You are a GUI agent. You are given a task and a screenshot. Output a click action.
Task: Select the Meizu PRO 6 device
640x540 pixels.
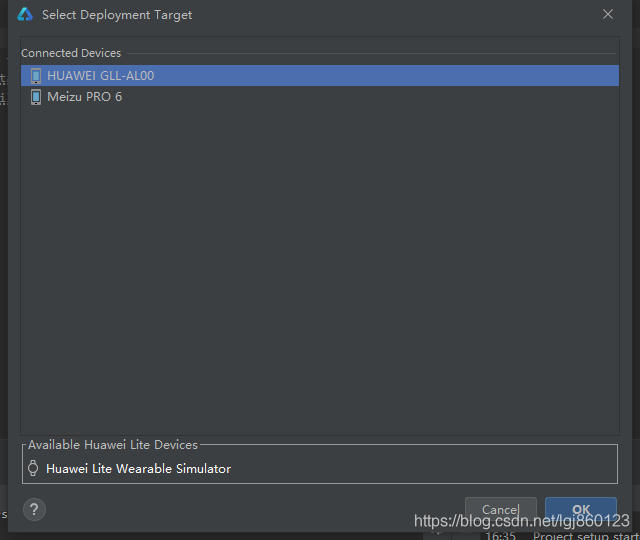[x=320, y=97]
